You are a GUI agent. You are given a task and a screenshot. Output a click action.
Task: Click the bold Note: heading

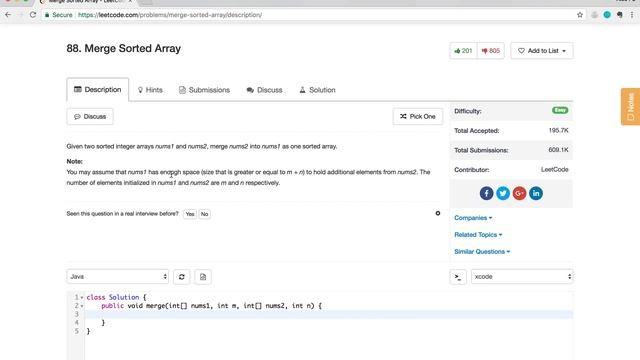point(75,161)
